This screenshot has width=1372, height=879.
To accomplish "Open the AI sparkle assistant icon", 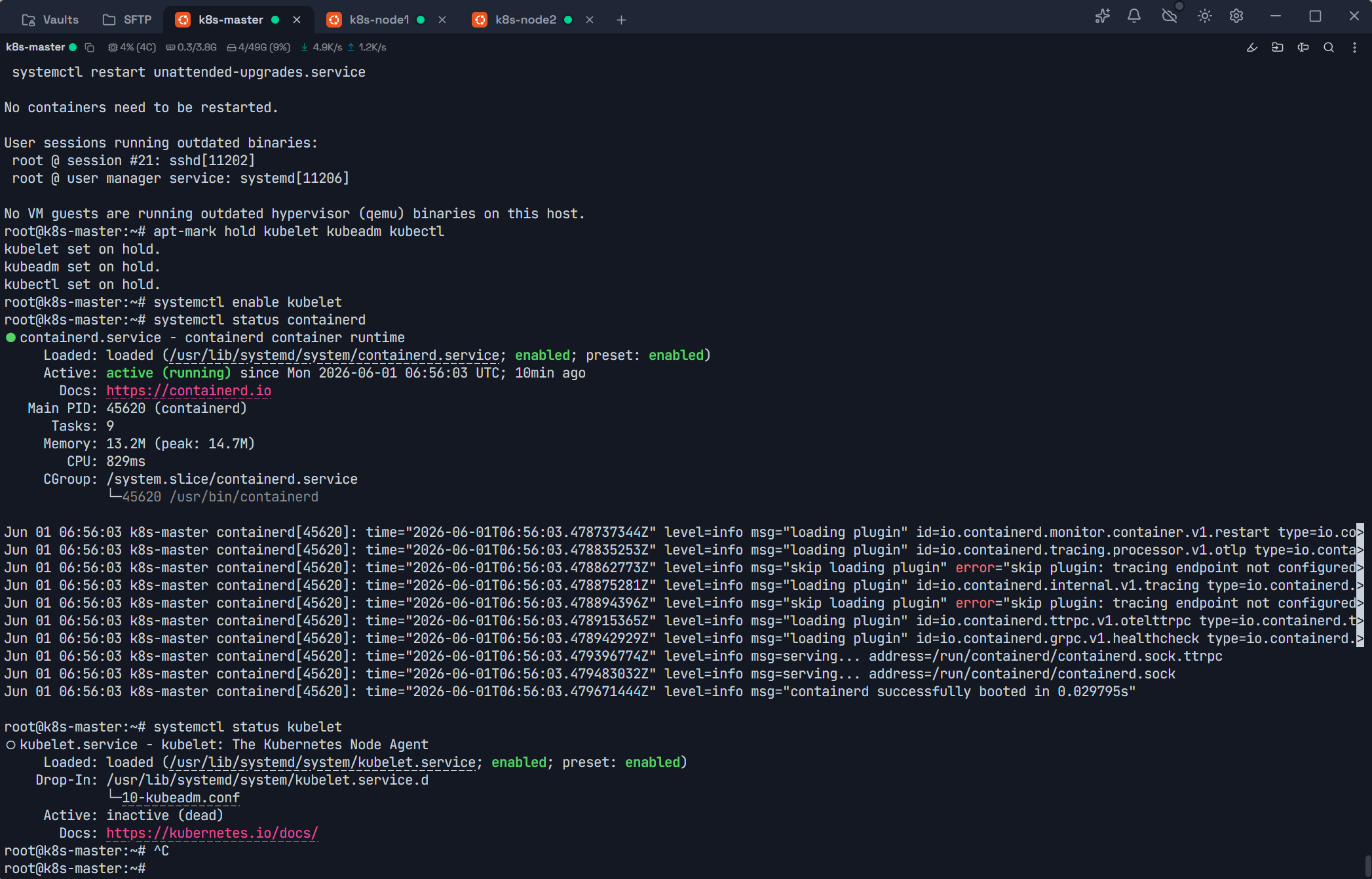I will [1102, 16].
